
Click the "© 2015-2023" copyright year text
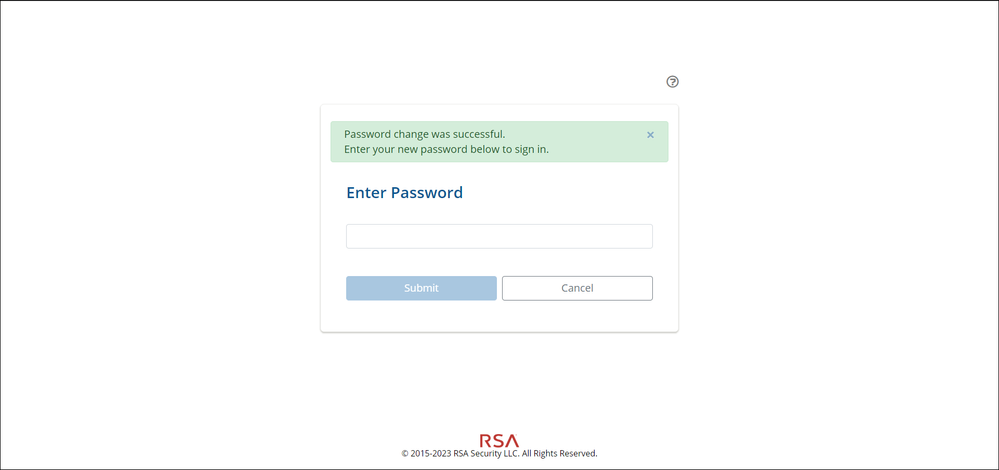431,454
